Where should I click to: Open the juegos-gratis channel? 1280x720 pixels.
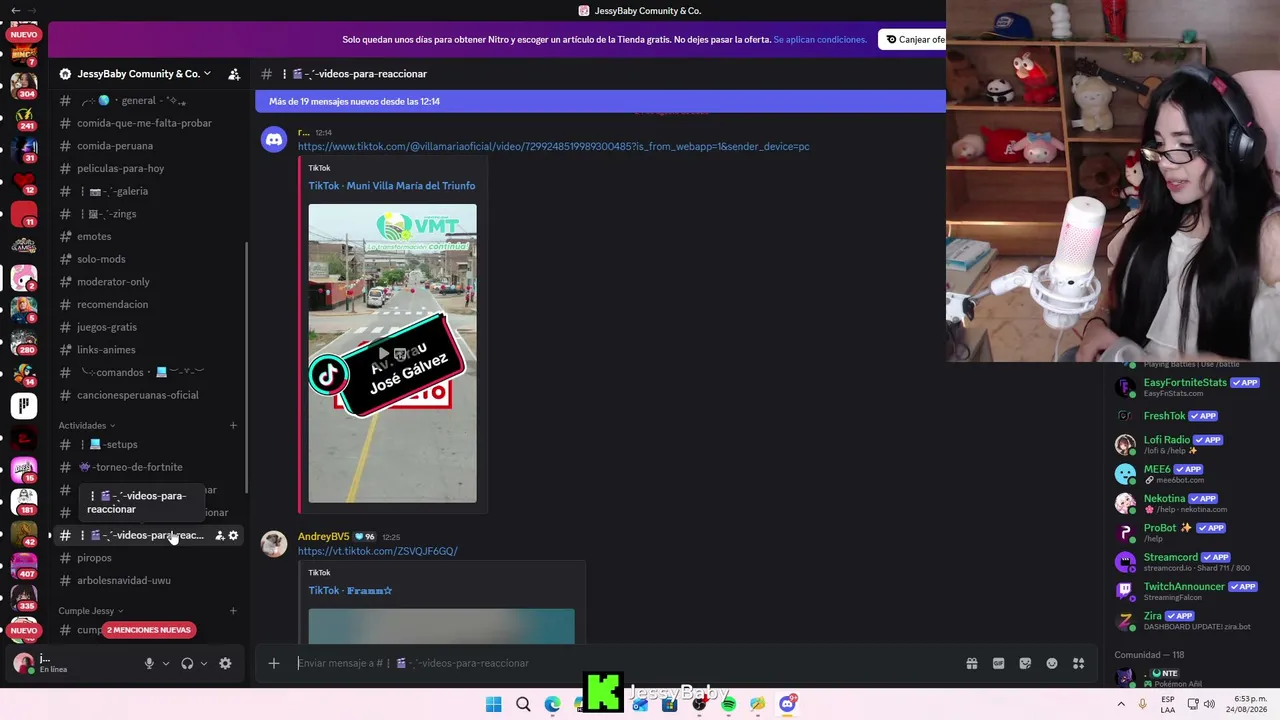pos(145,327)
